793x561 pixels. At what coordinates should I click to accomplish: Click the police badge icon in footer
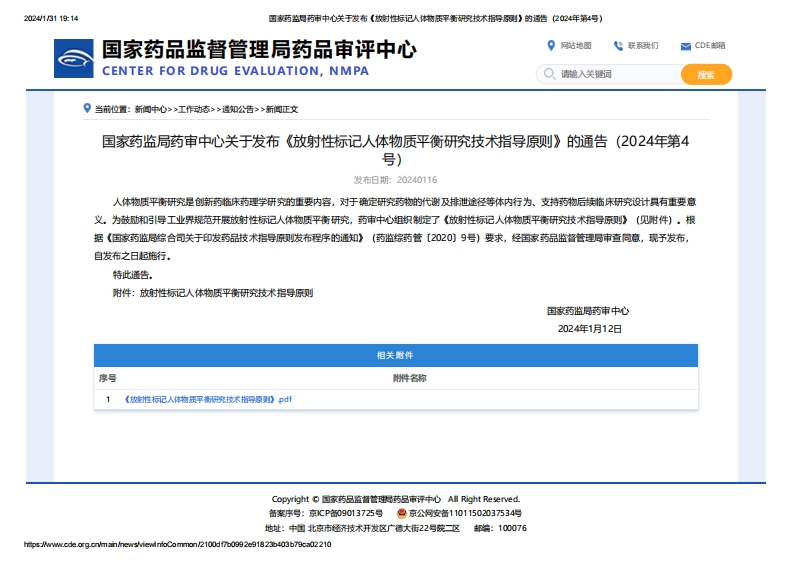tap(402, 513)
